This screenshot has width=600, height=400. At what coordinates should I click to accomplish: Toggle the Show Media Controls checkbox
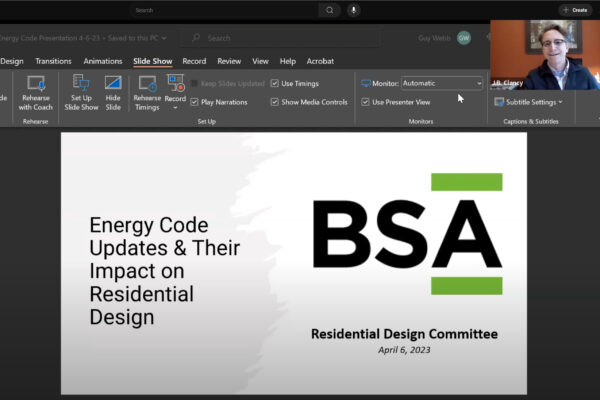pyautogui.click(x=275, y=102)
